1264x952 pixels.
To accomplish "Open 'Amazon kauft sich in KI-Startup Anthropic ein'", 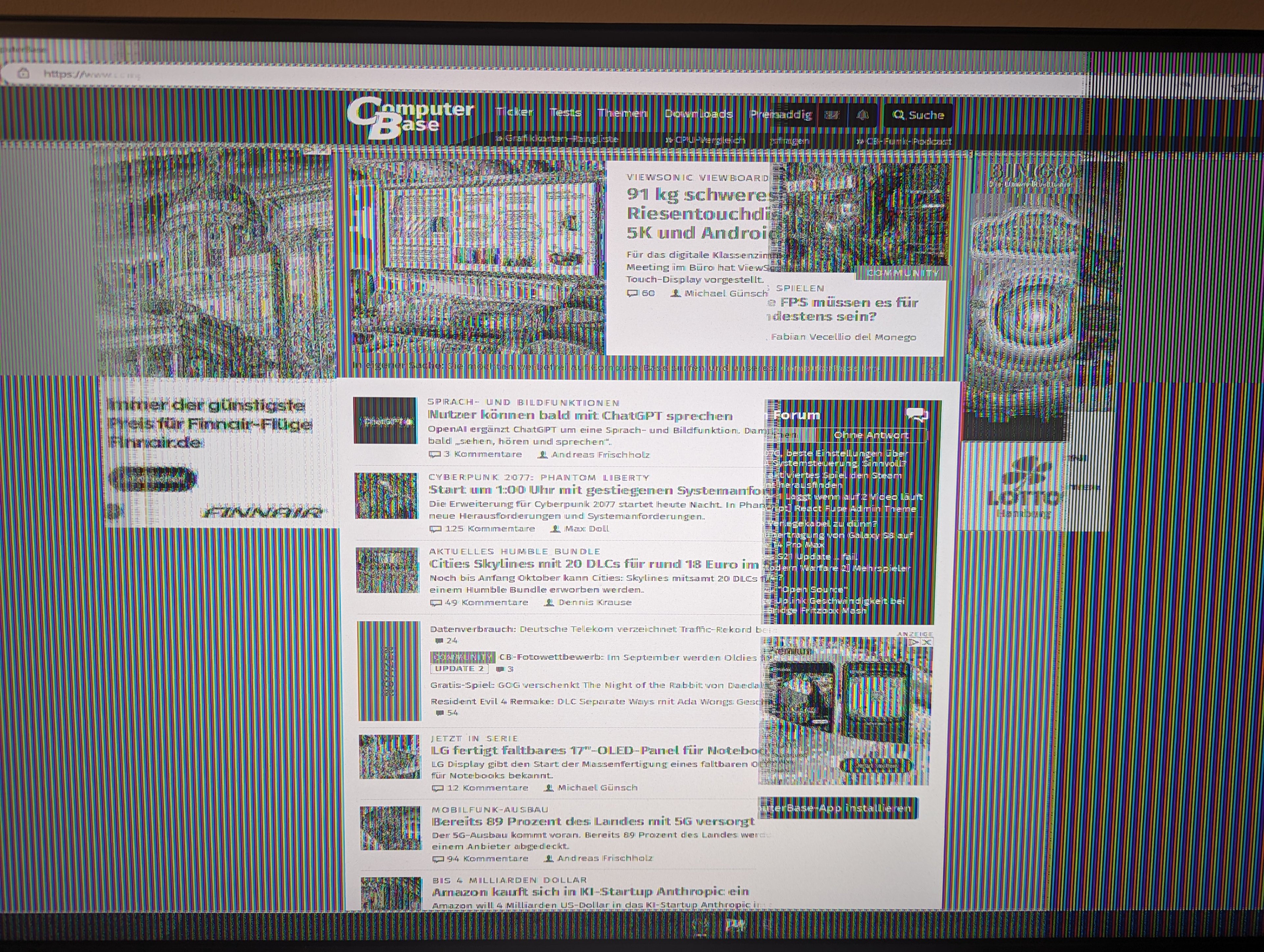I will pyautogui.click(x=590, y=891).
